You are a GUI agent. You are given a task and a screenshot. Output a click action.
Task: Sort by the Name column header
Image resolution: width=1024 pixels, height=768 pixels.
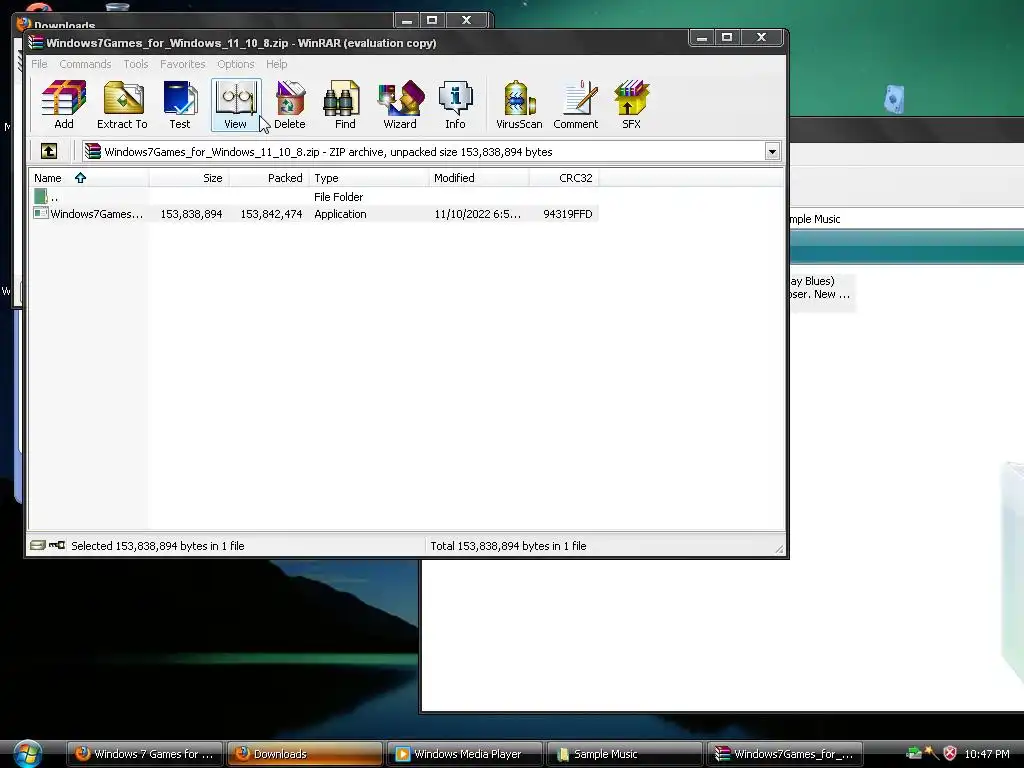89,178
